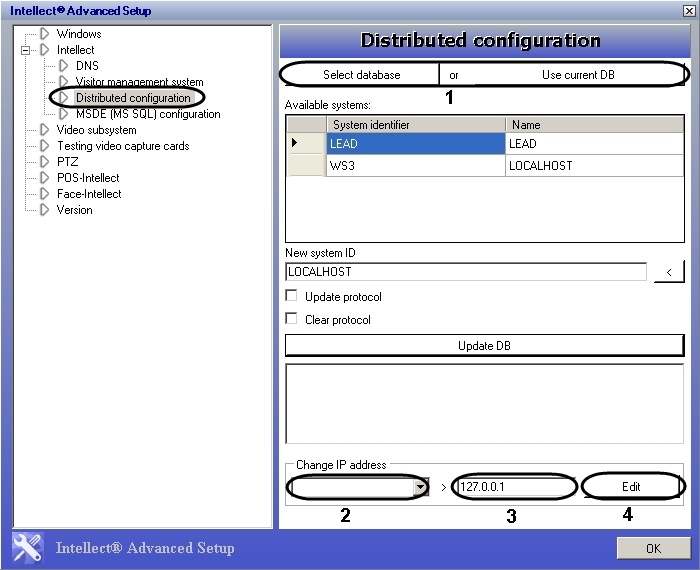Click the '<' copy system ID button

pos(669,272)
